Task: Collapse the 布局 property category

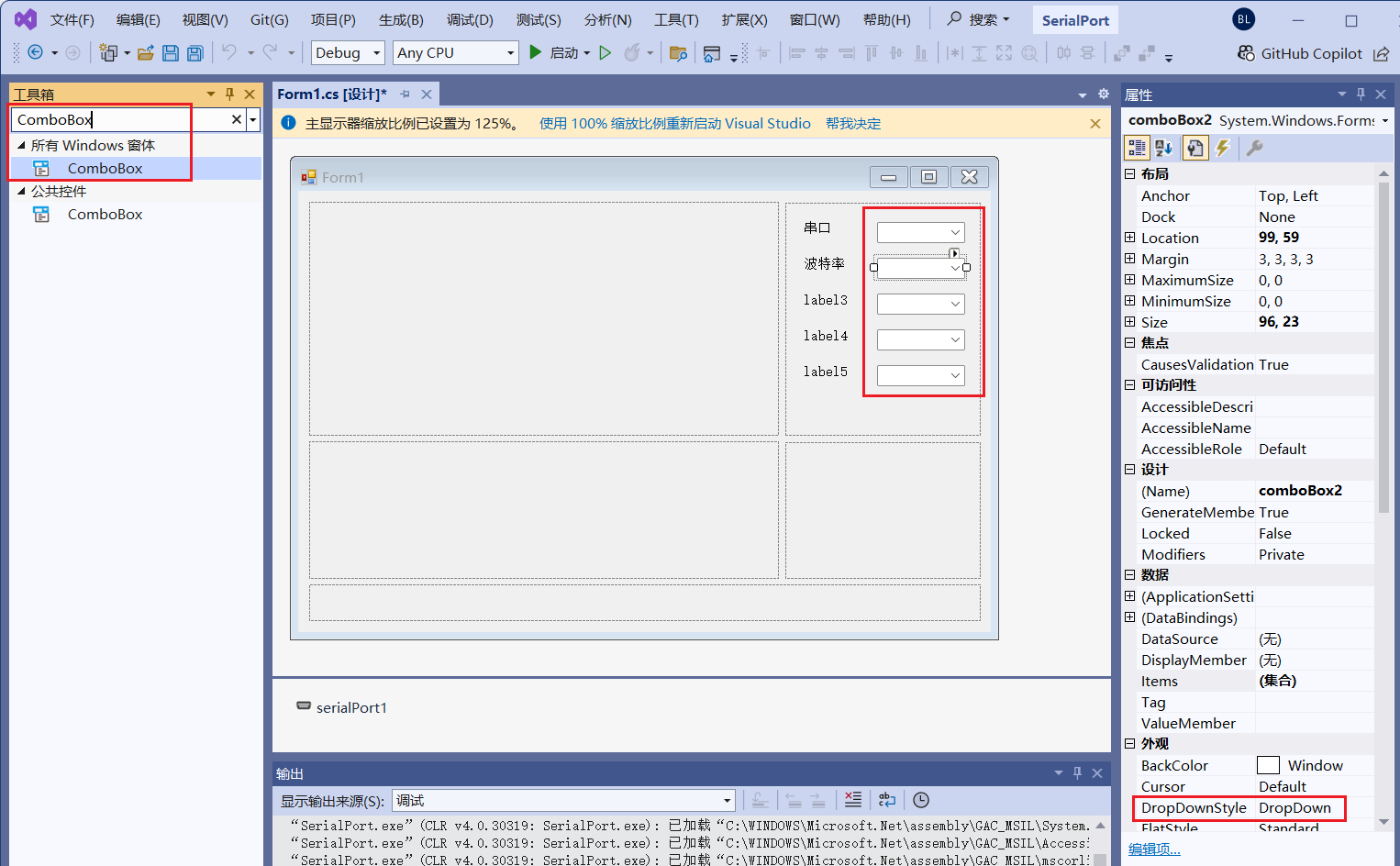Action: coord(1130,173)
